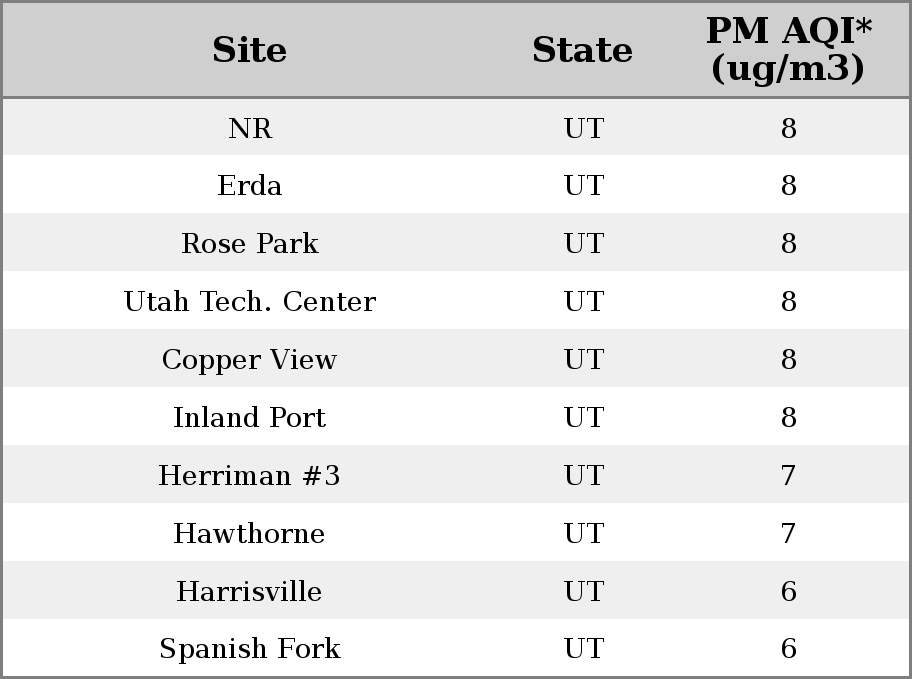Click the Rose Park site cell
The width and height of the screenshot is (912, 679).
[x=250, y=243]
